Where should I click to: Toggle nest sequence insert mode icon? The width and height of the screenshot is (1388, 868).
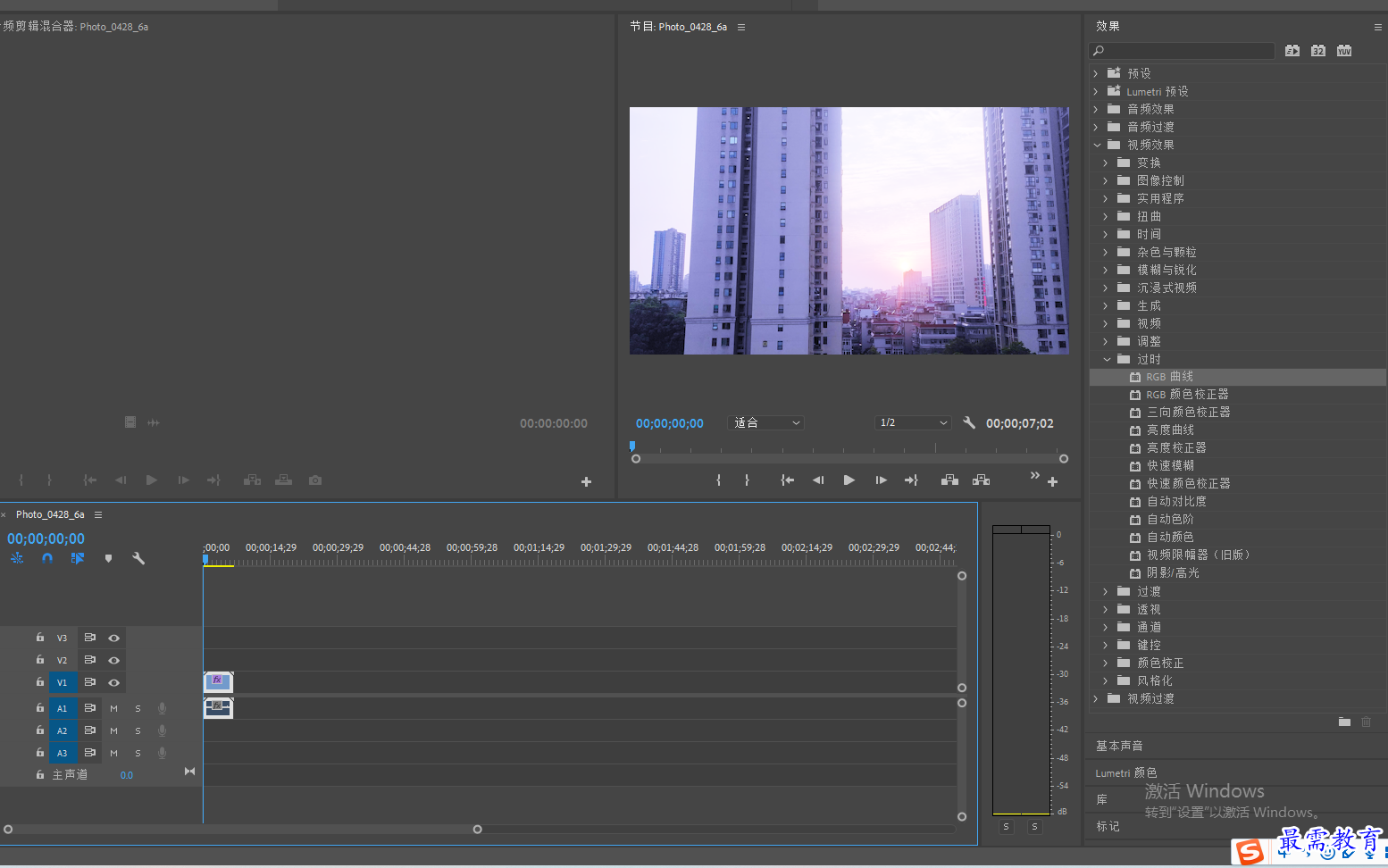pyautogui.click(x=17, y=558)
